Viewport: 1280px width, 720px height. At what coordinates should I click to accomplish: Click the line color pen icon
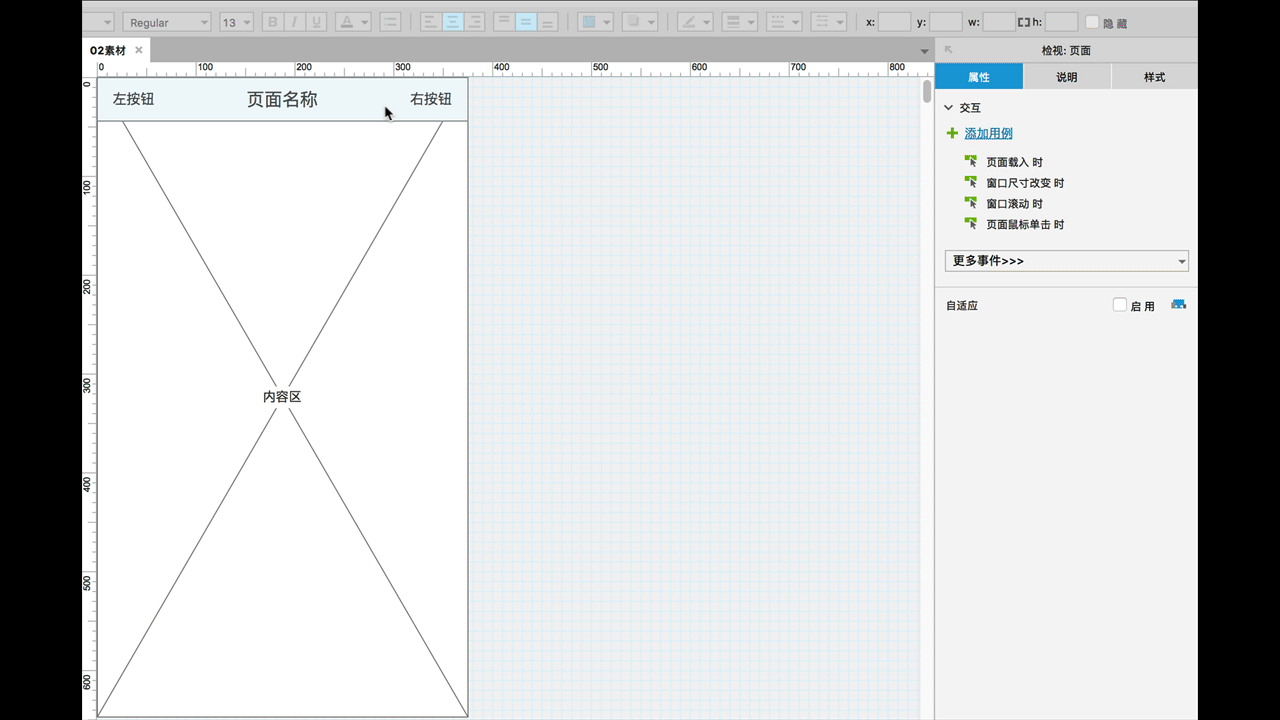tap(688, 22)
